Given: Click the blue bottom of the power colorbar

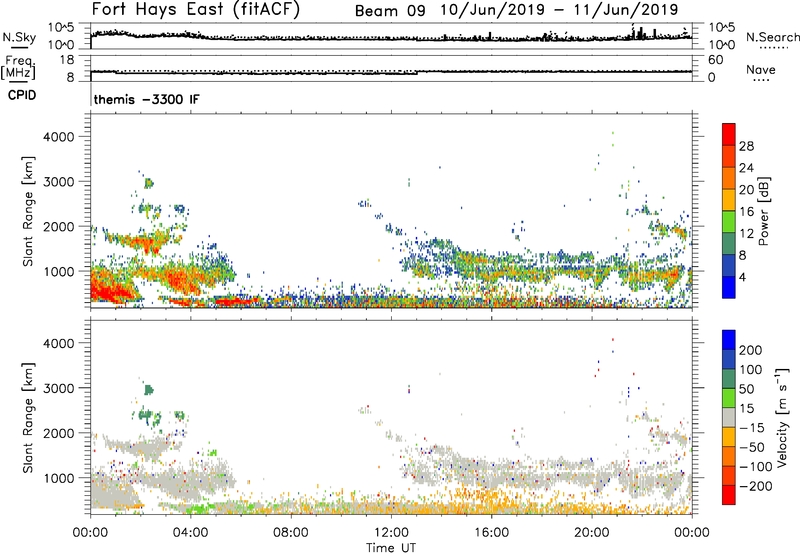Looking at the screenshot, I should tap(729, 287).
